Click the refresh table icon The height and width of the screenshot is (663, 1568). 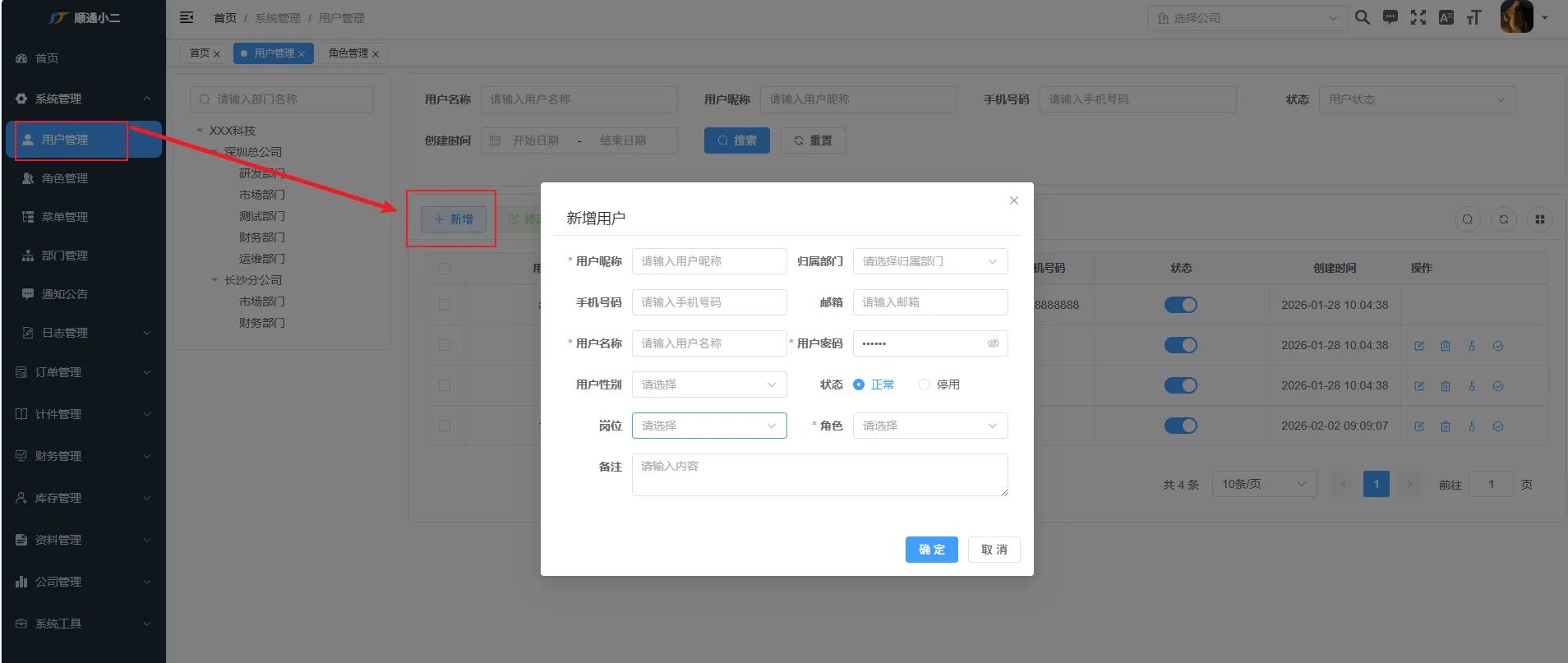pos(1503,219)
